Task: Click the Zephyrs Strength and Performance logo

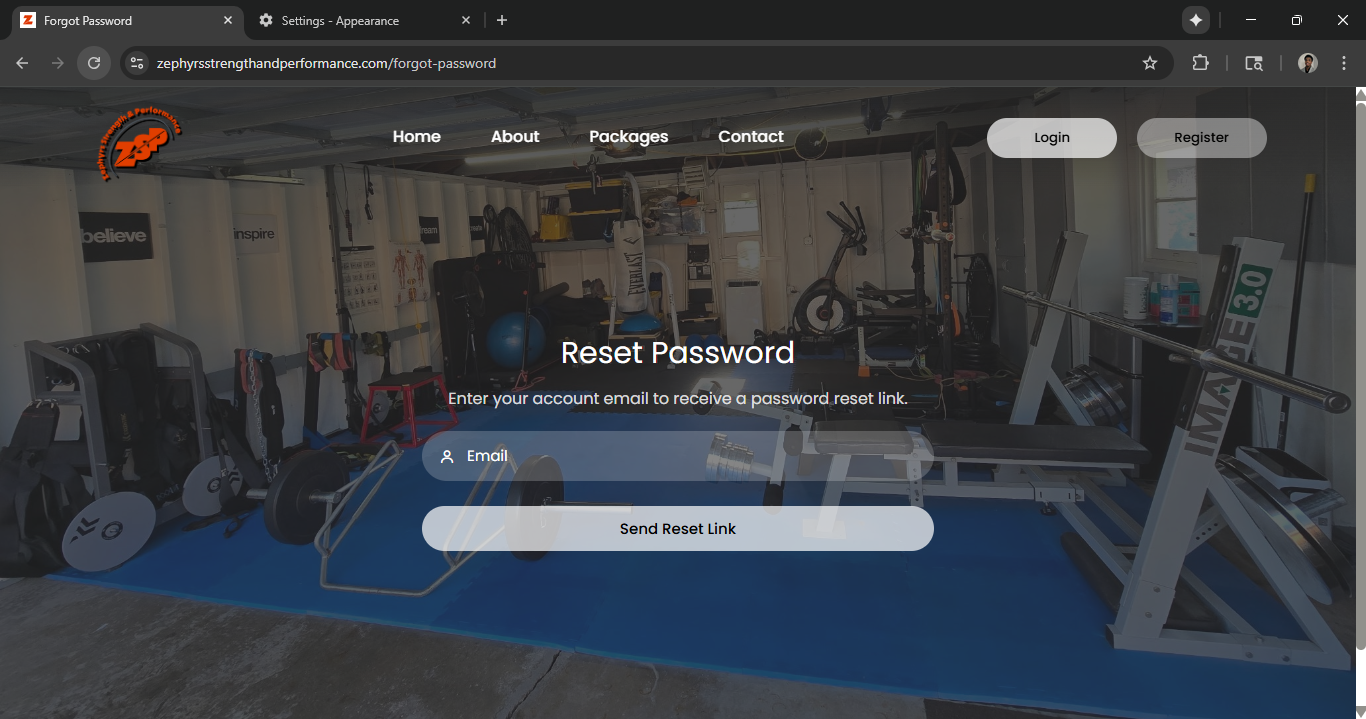Action: [138, 142]
